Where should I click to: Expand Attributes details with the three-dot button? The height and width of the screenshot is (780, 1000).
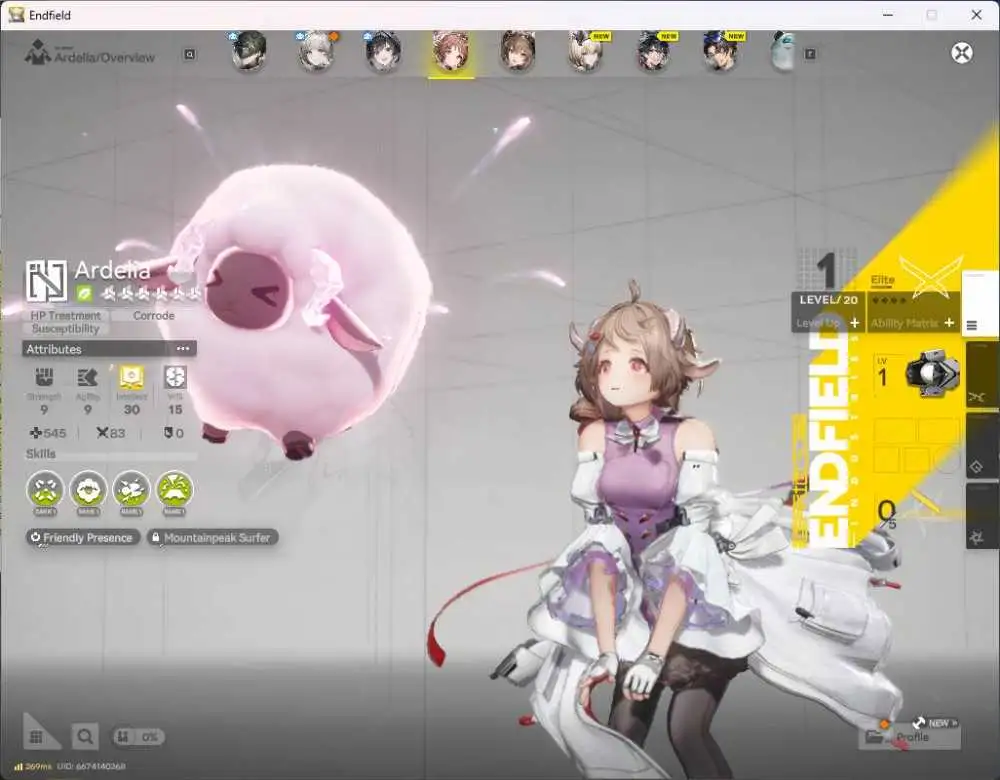coord(183,349)
